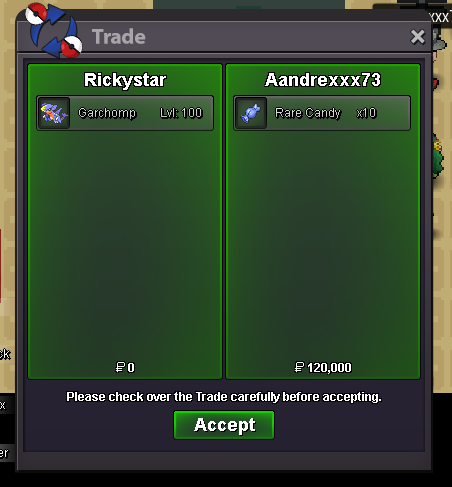Accept the trade offer
This screenshot has width=452, height=487.
click(x=224, y=425)
